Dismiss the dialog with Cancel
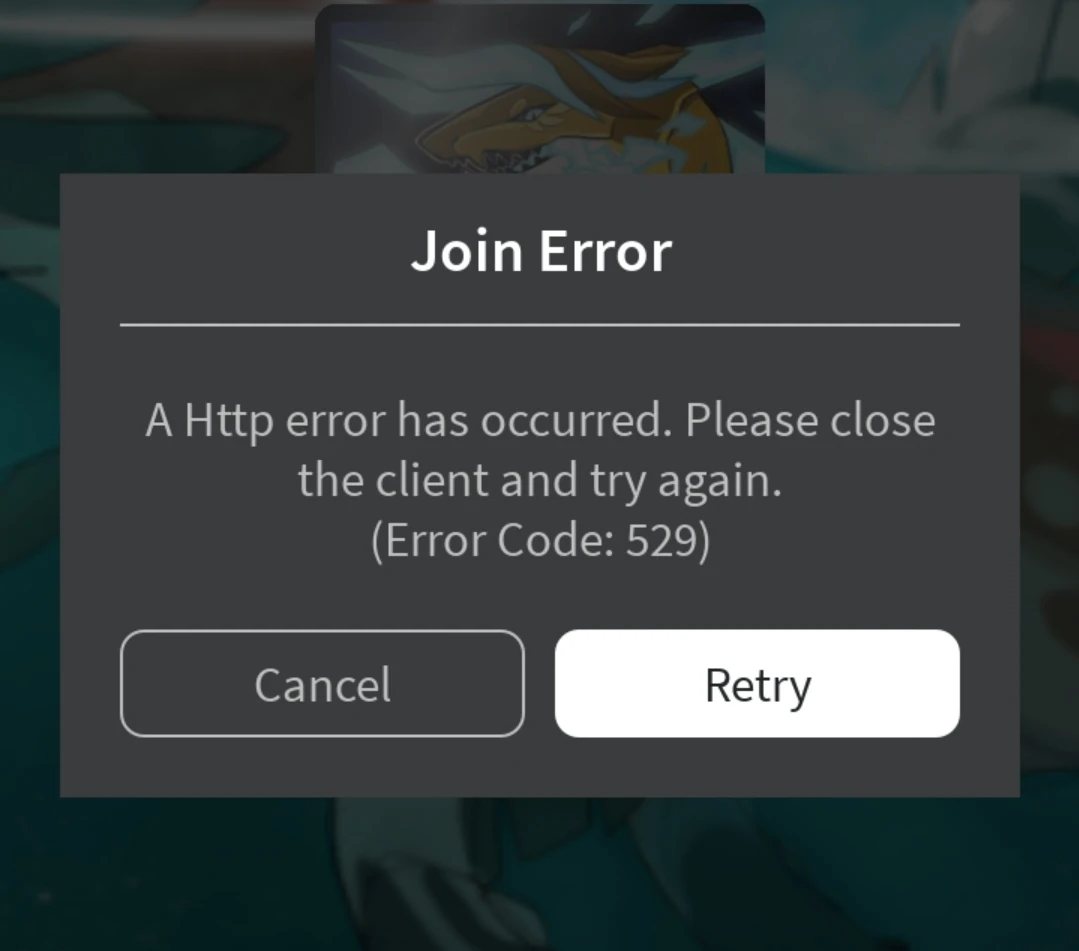Viewport: 1079px width, 951px height. 322,683
